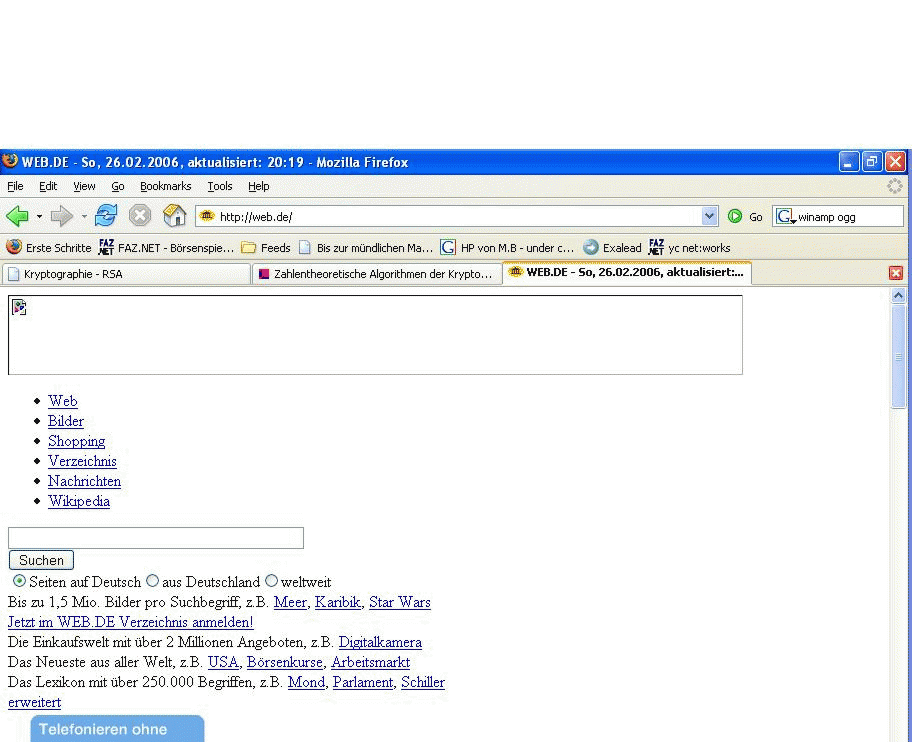Viewport: 912px width, 742px height.
Task: Click the Suchen button
Action: point(41,560)
